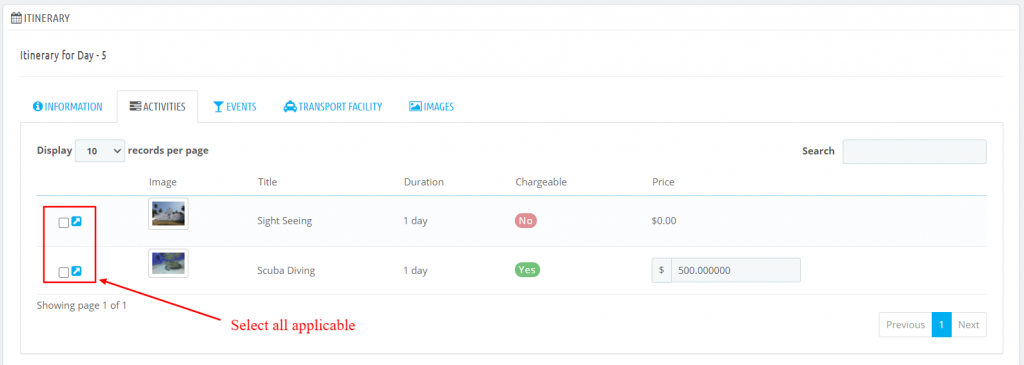Viewport: 1024px width, 365px height.
Task: Click the info icon on Information tab
Action: (37, 106)
